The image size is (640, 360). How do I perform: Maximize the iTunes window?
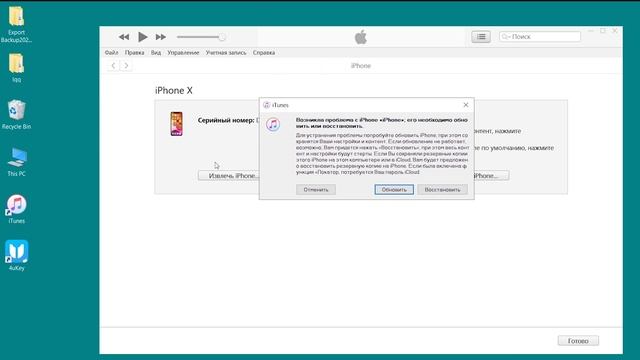click(x=602, y=31)
